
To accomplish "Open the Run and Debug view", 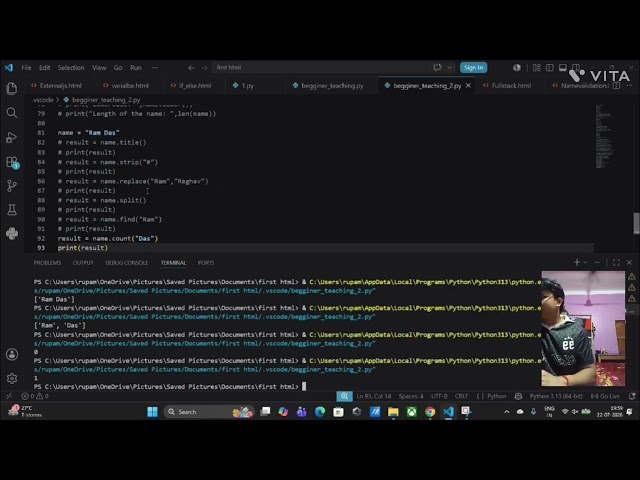I will [12, 137].
